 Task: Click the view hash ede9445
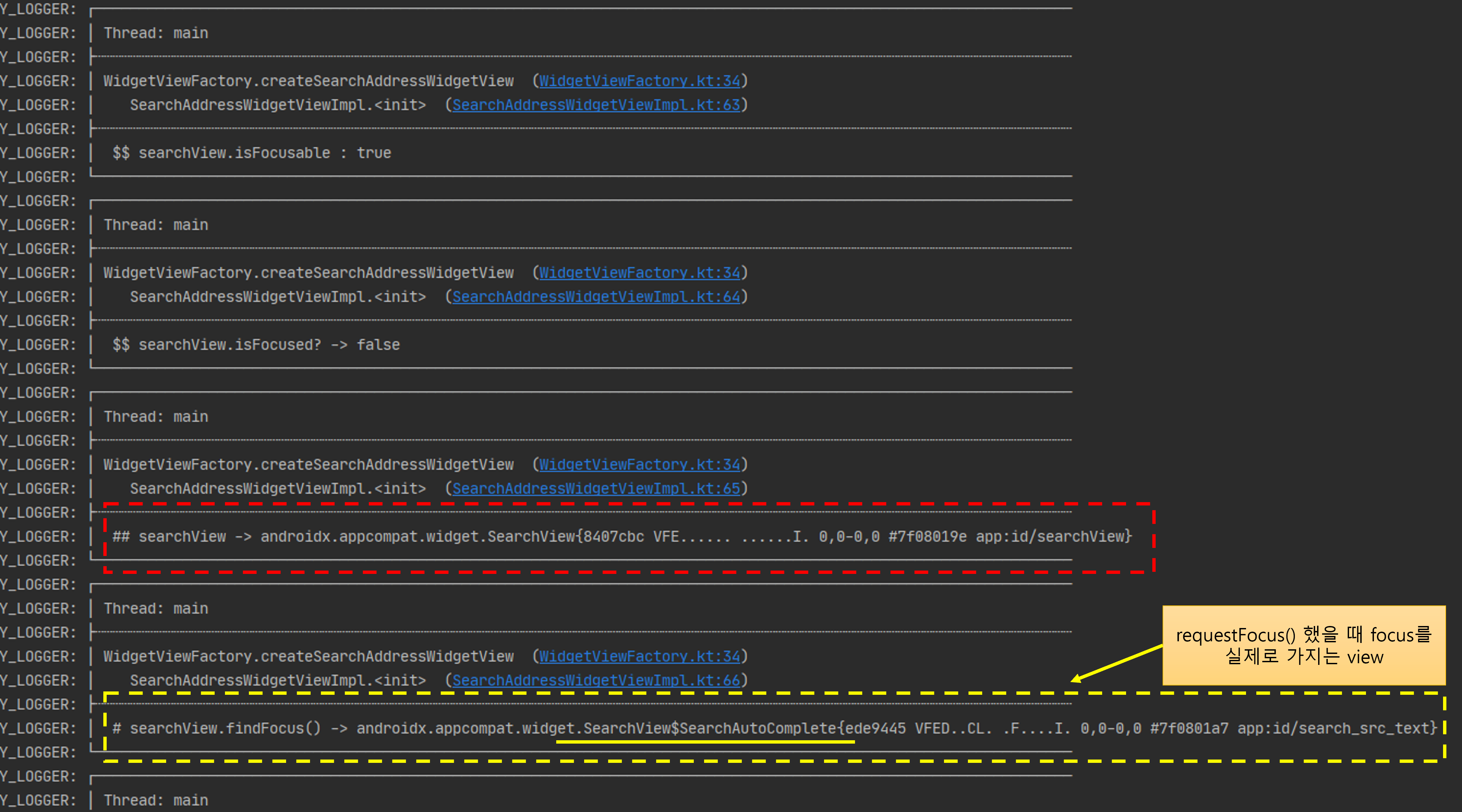(x=875, y=729)
